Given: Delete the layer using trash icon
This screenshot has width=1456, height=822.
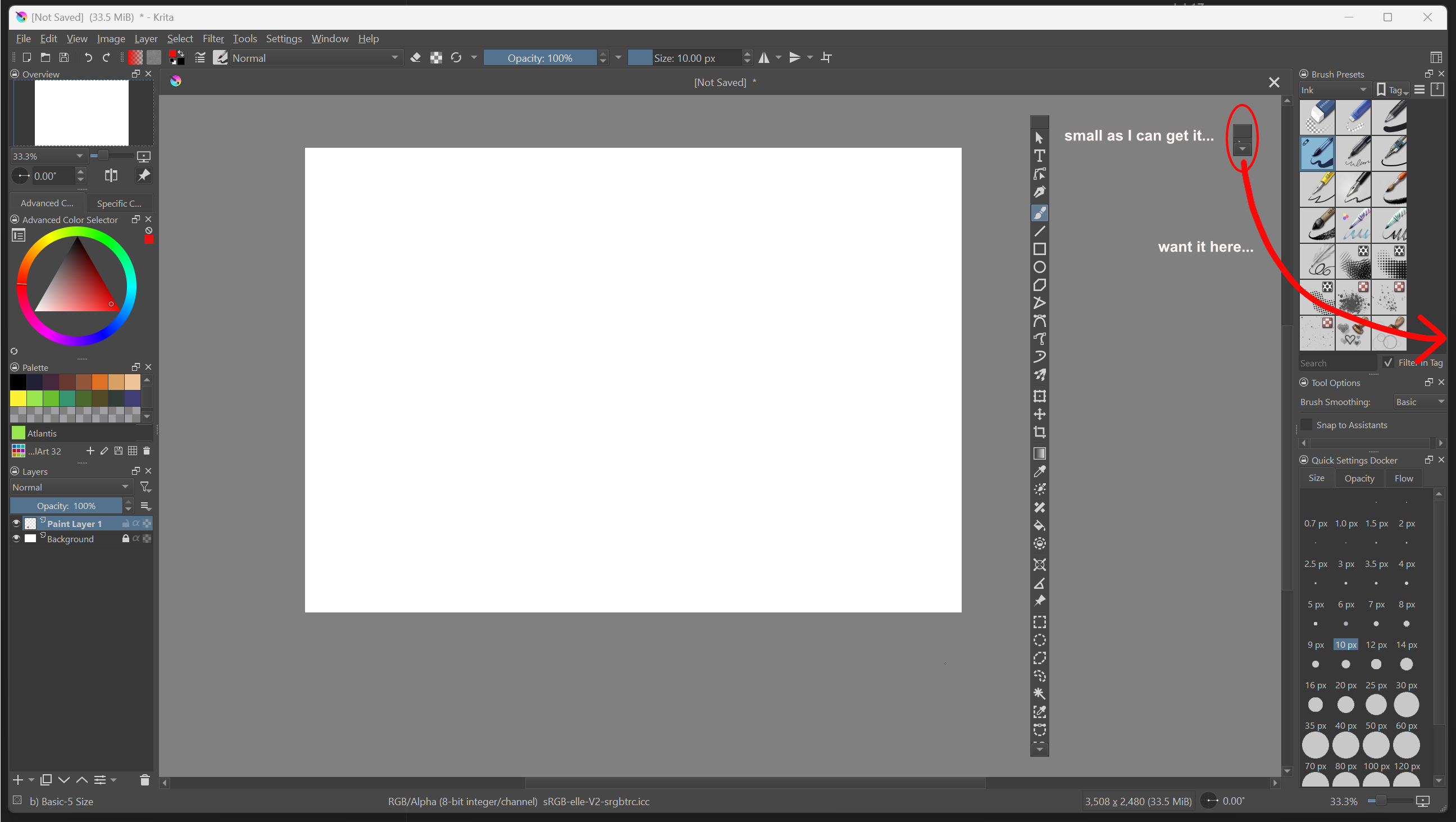Looking at the screenshot, I should point(145,780).
